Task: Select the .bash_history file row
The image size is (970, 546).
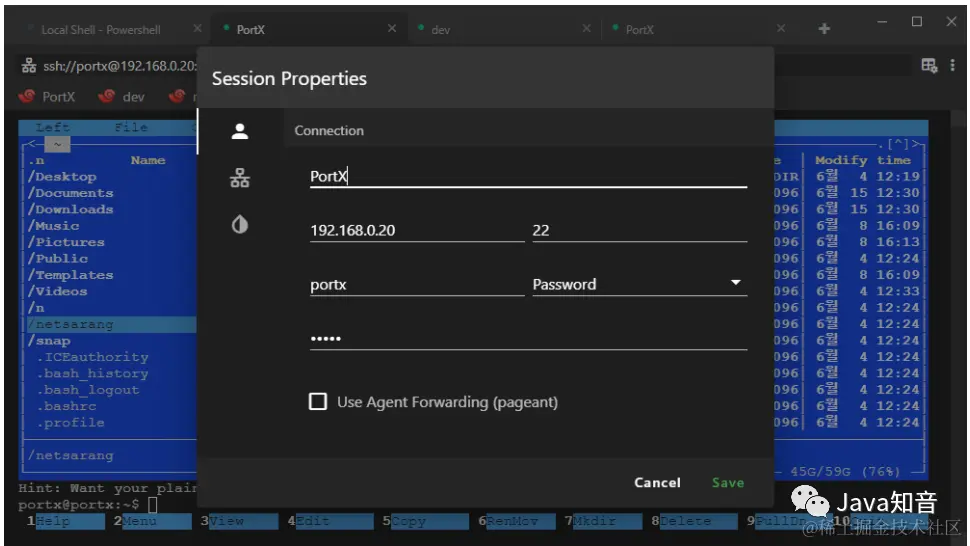Action: [x=111, y=373]
